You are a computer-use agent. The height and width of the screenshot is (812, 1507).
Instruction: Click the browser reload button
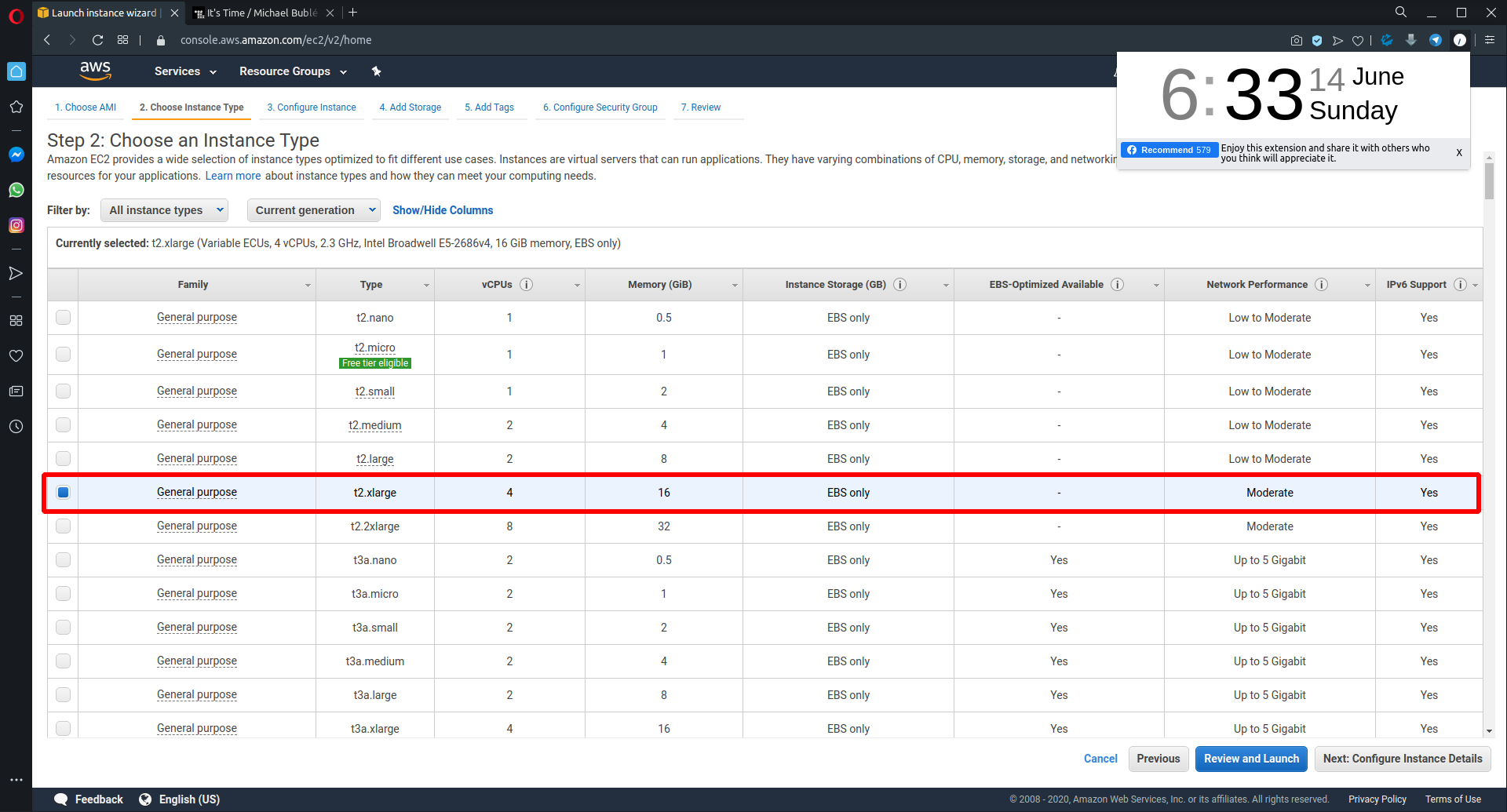click(x=97, y=40)
